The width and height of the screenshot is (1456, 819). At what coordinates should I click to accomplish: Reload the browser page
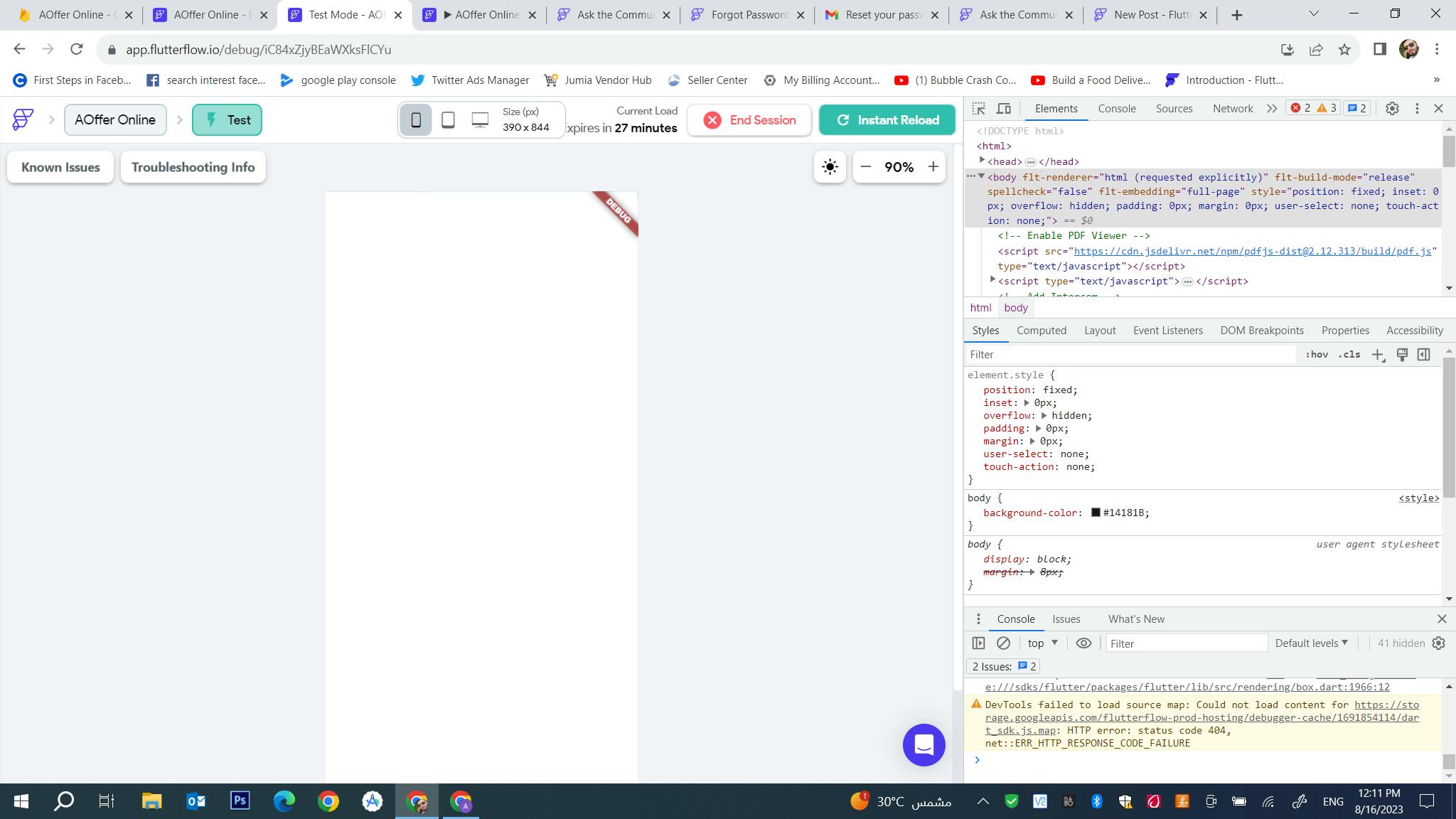(77, 49)
